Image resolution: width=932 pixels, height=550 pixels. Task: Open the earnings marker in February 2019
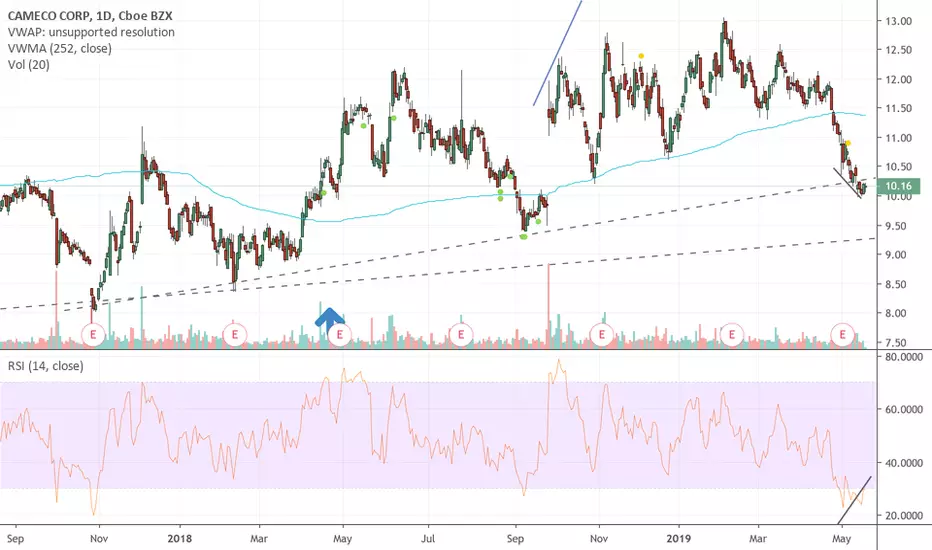coord(732,335)
